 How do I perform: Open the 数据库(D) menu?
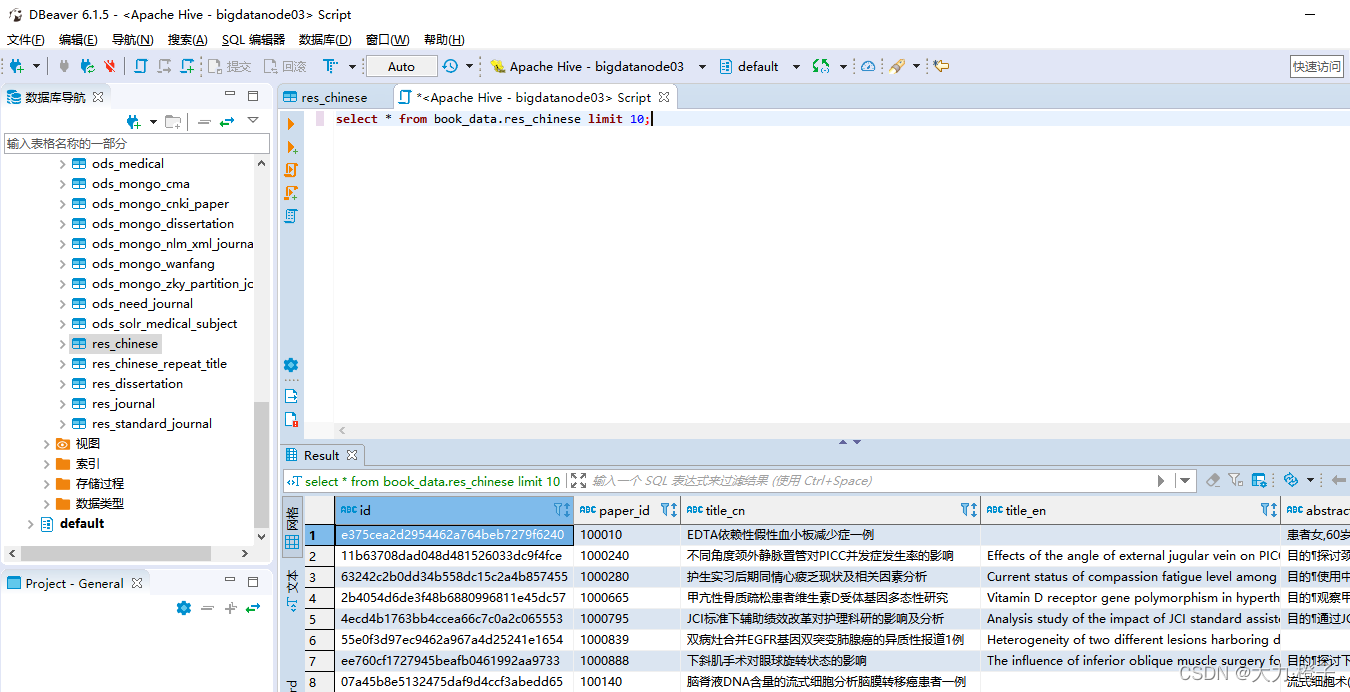325,40
